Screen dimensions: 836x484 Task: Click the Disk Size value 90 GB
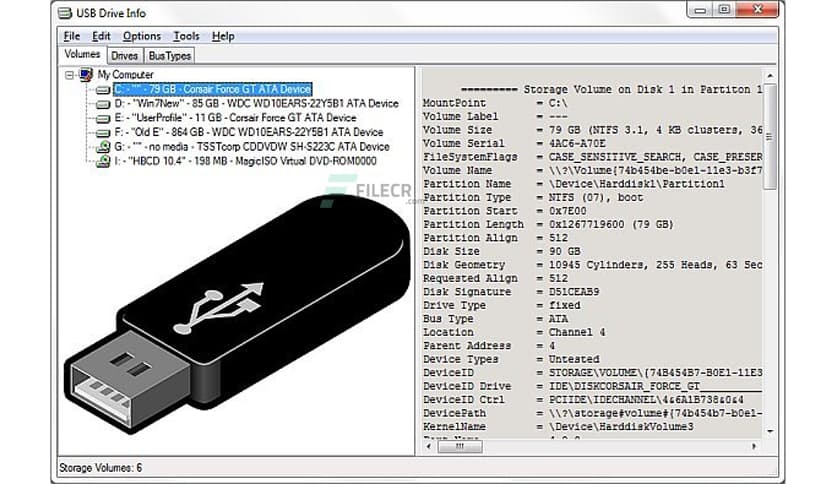[565, 252]
